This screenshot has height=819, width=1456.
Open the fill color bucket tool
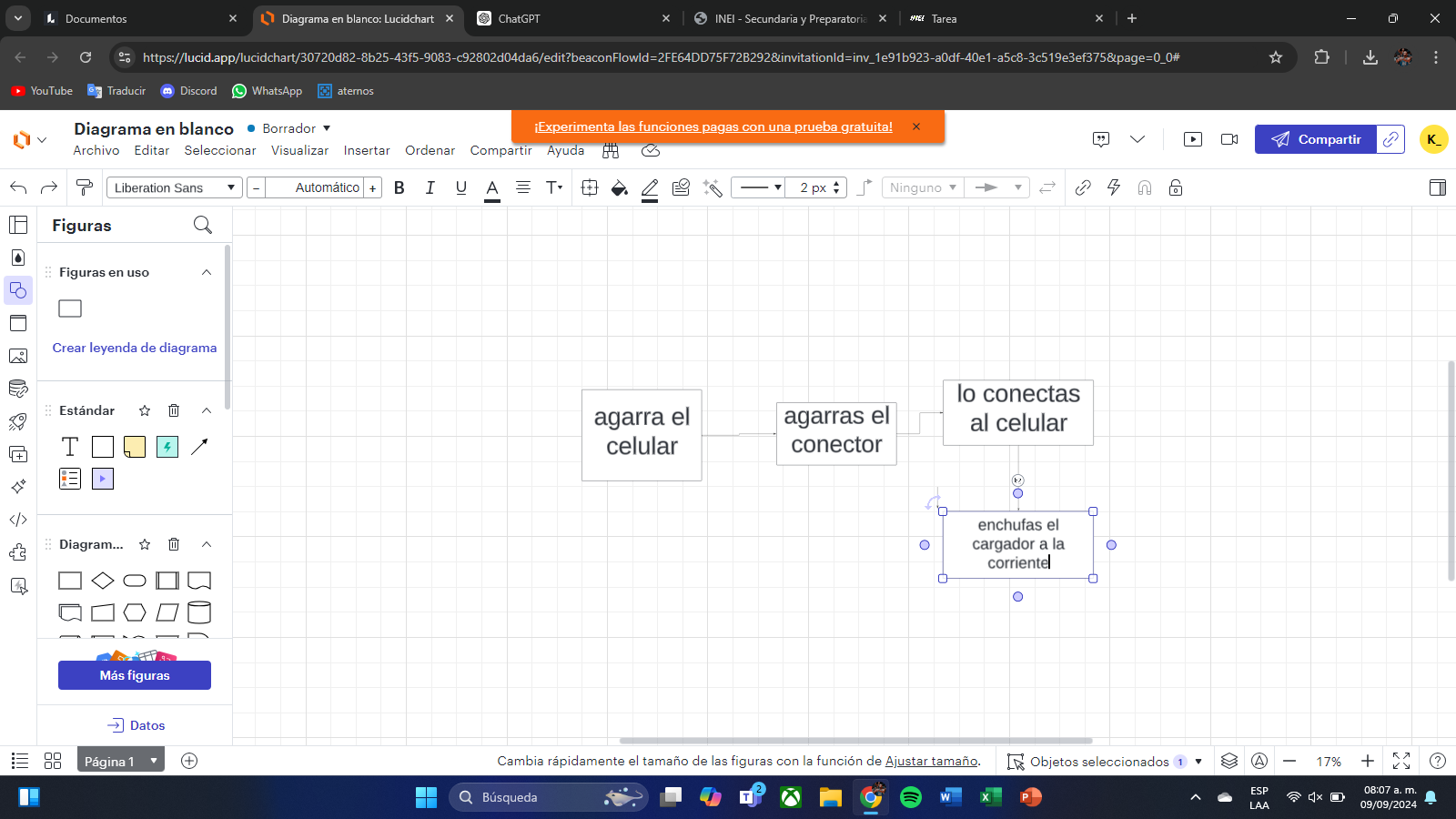[x=620, y=187]
